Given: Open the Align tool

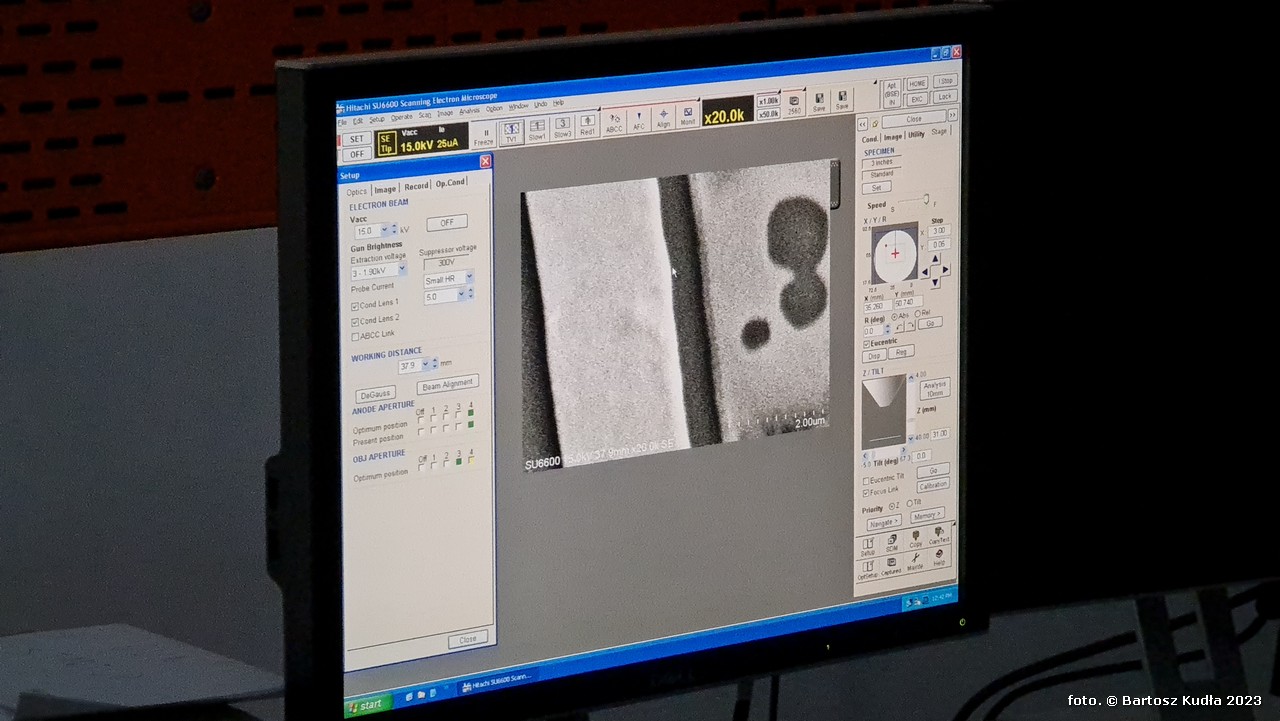Looking at the screenshot, I should pos(663,116).
